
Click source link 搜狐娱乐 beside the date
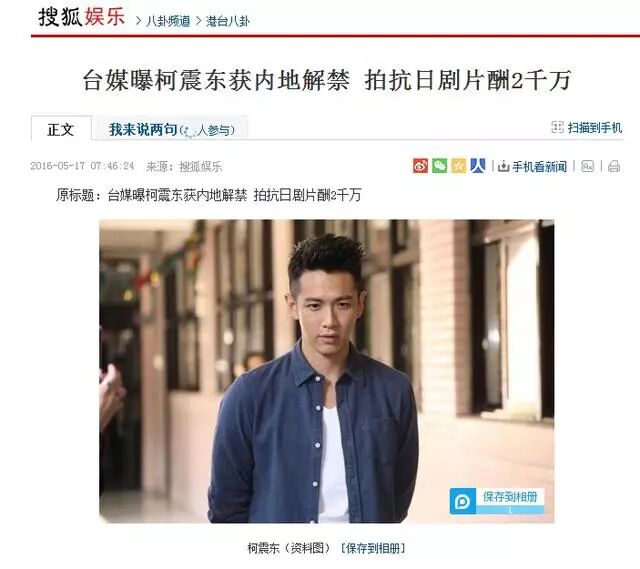click(x=200, y=166)
